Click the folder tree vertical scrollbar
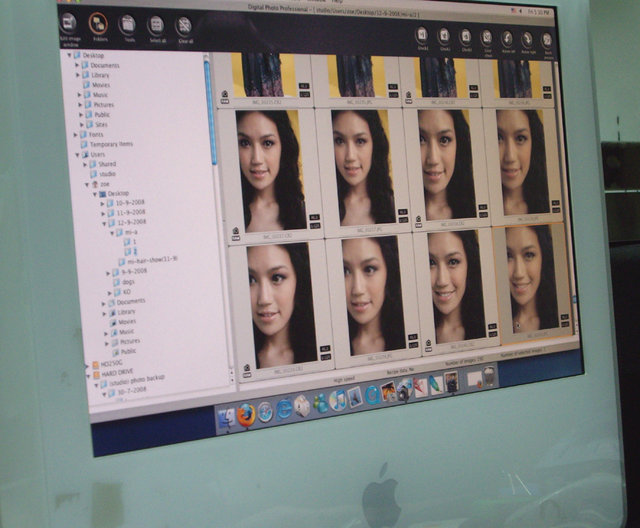Viewport: 640px width, 528px height. point(210,100)
